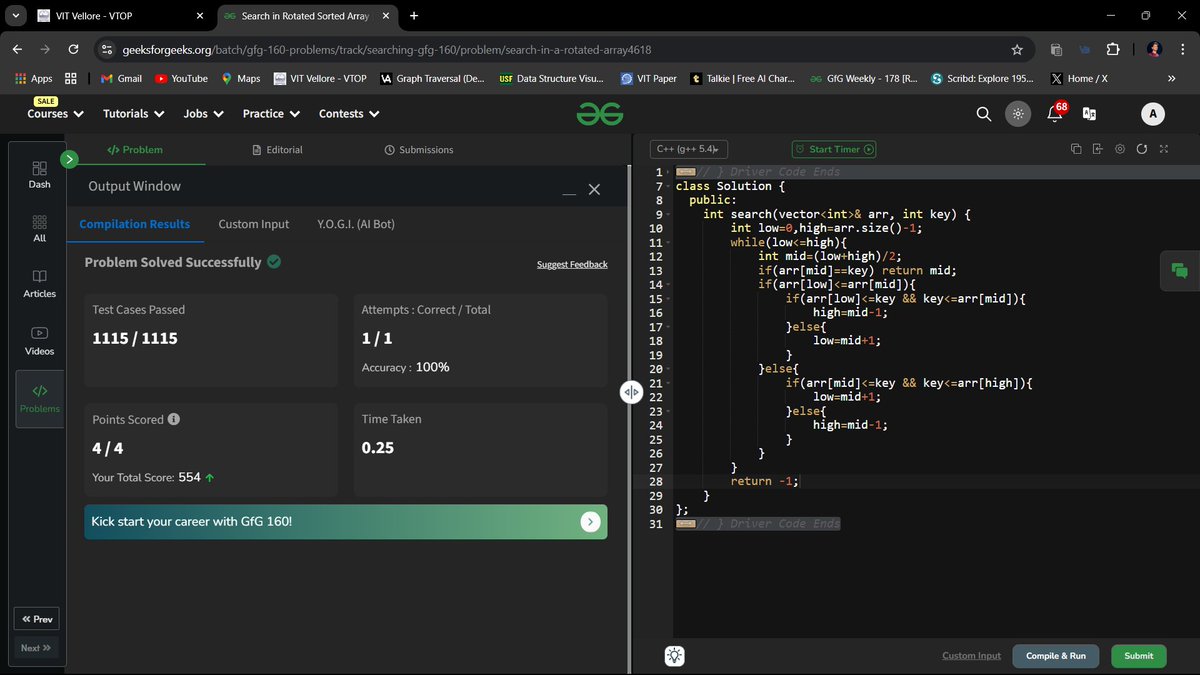Open browser extensions puzzle icon
The image size is (1200, 675).
tap(1112, 49)
